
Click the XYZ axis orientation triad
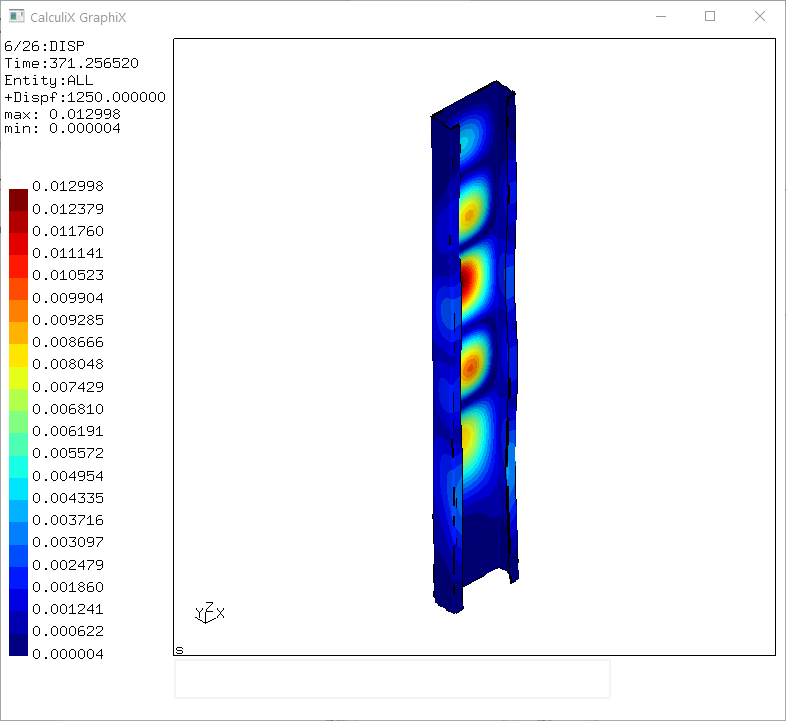[x=210, y=613]
